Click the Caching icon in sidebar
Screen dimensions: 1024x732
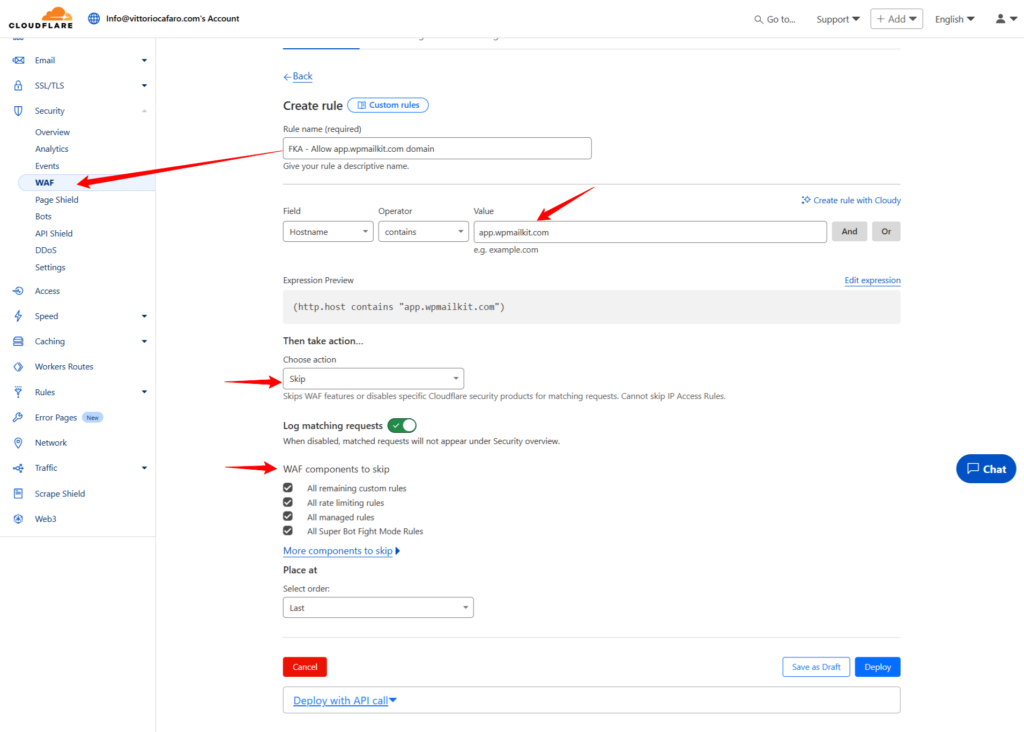(18, 342)
